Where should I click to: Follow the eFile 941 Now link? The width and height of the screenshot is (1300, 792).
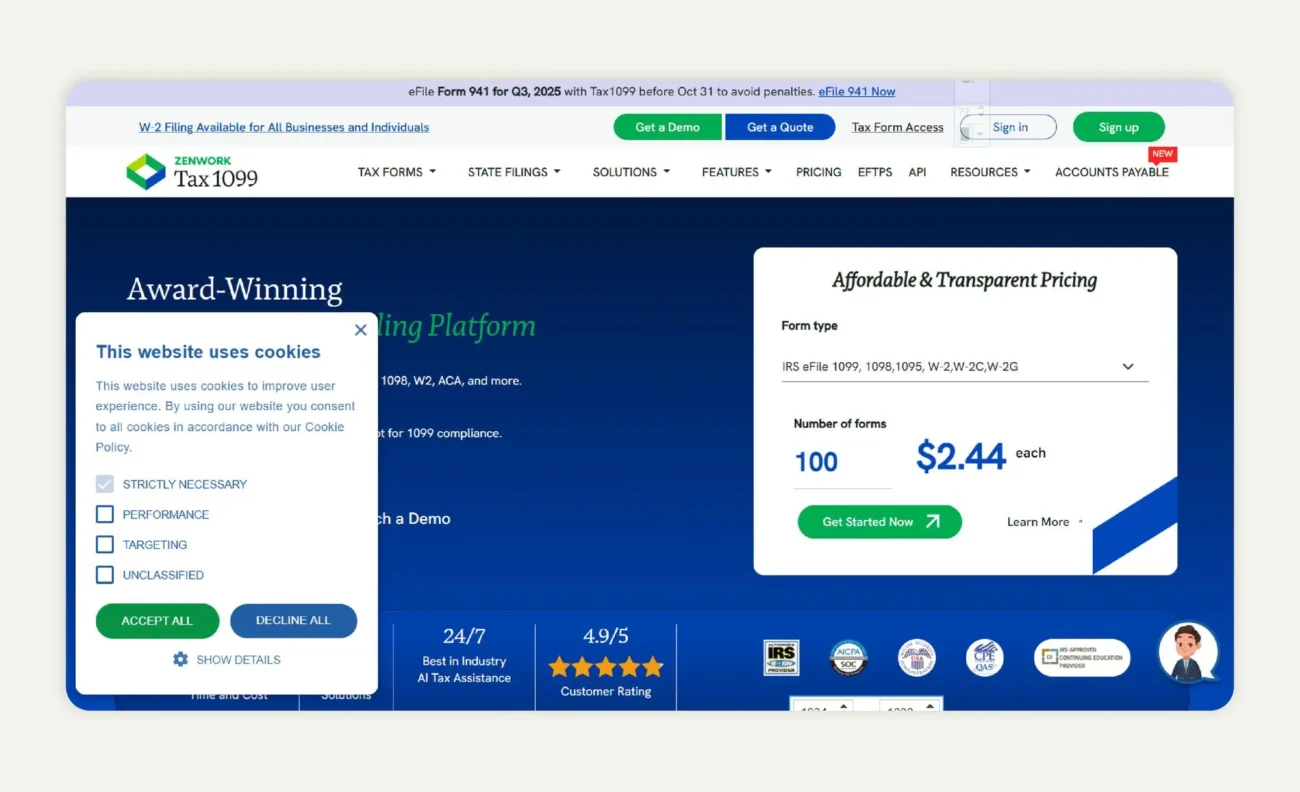point(856,91)
